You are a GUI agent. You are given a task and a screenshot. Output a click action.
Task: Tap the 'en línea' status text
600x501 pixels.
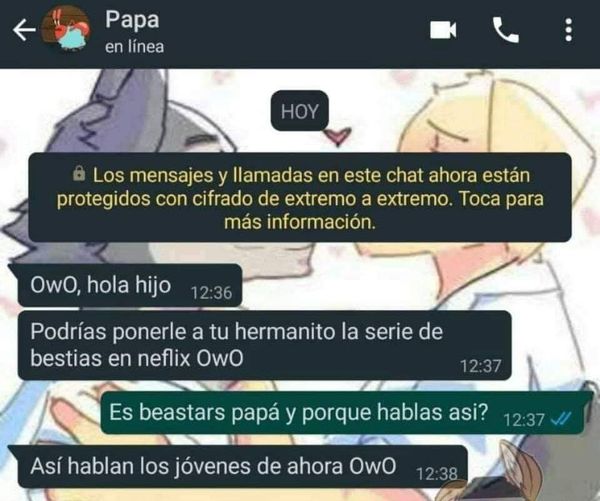click(134, 47)
